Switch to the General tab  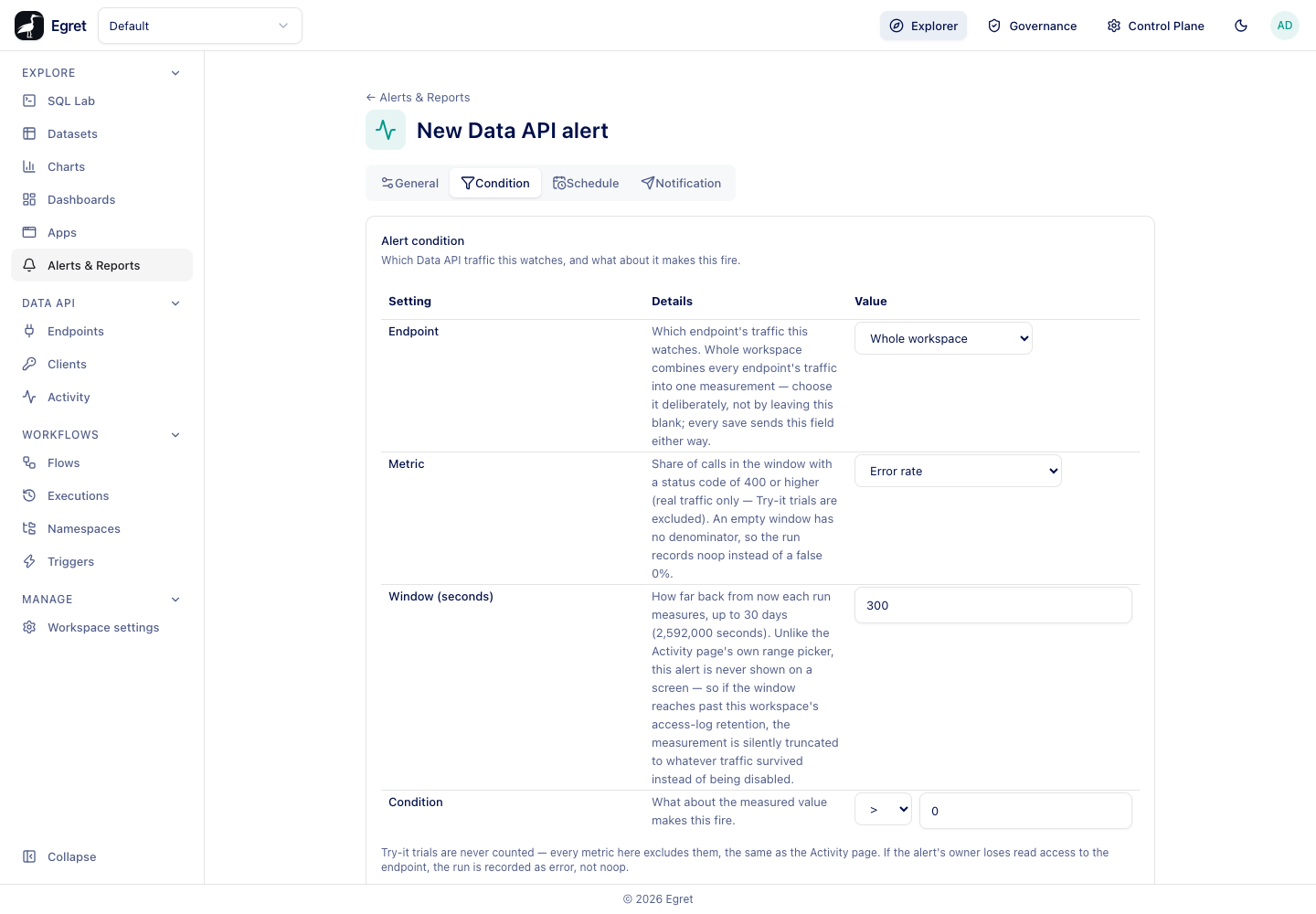click(409, 183)
